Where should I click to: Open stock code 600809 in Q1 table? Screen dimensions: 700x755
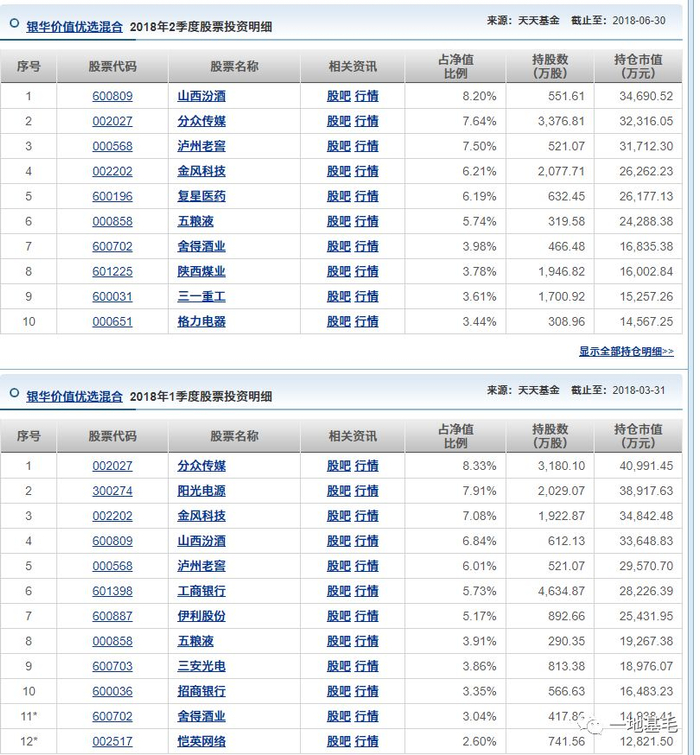coord(112,541)
